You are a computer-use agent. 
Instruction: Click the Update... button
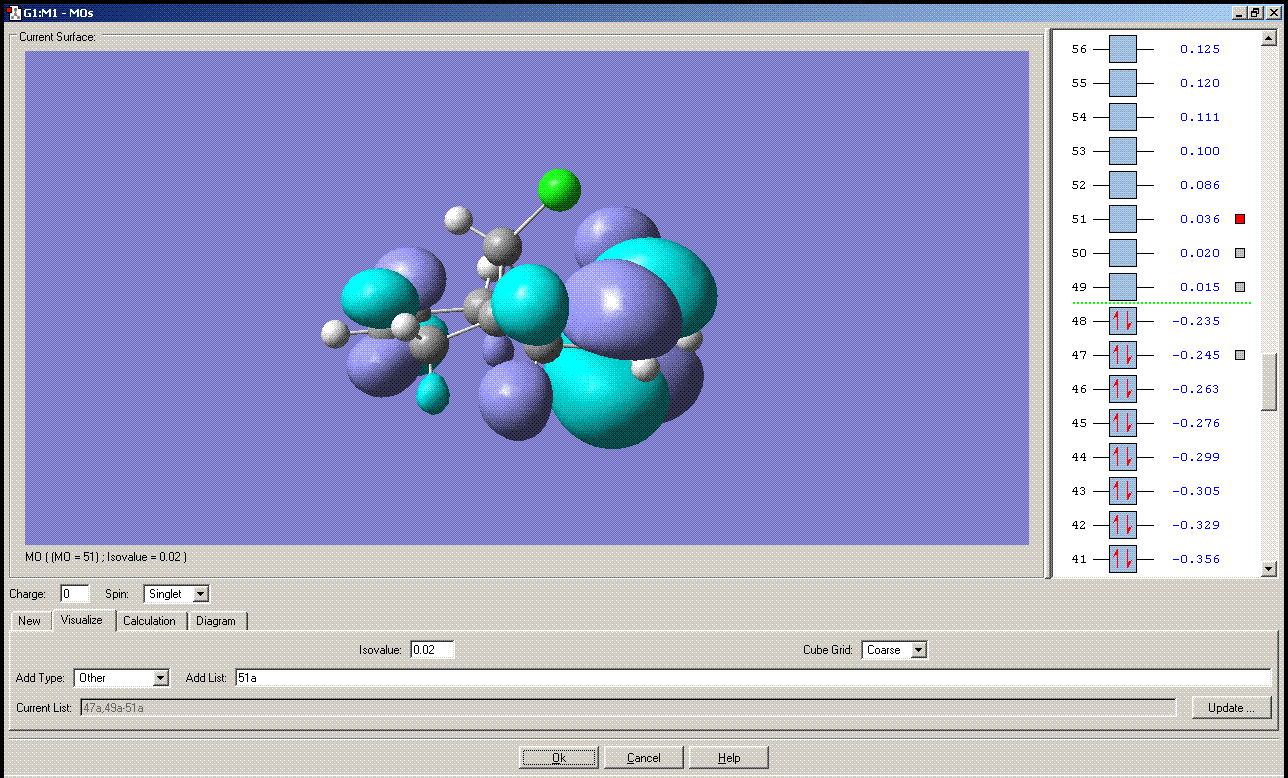(x=1231, y=708)
